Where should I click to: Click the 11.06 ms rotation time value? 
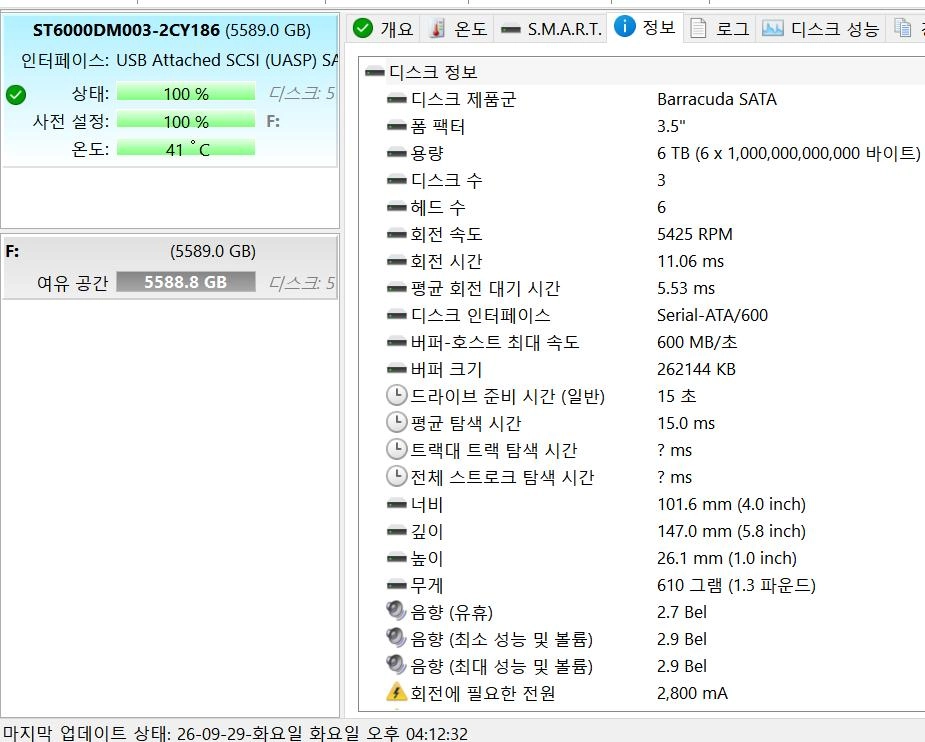690,262
